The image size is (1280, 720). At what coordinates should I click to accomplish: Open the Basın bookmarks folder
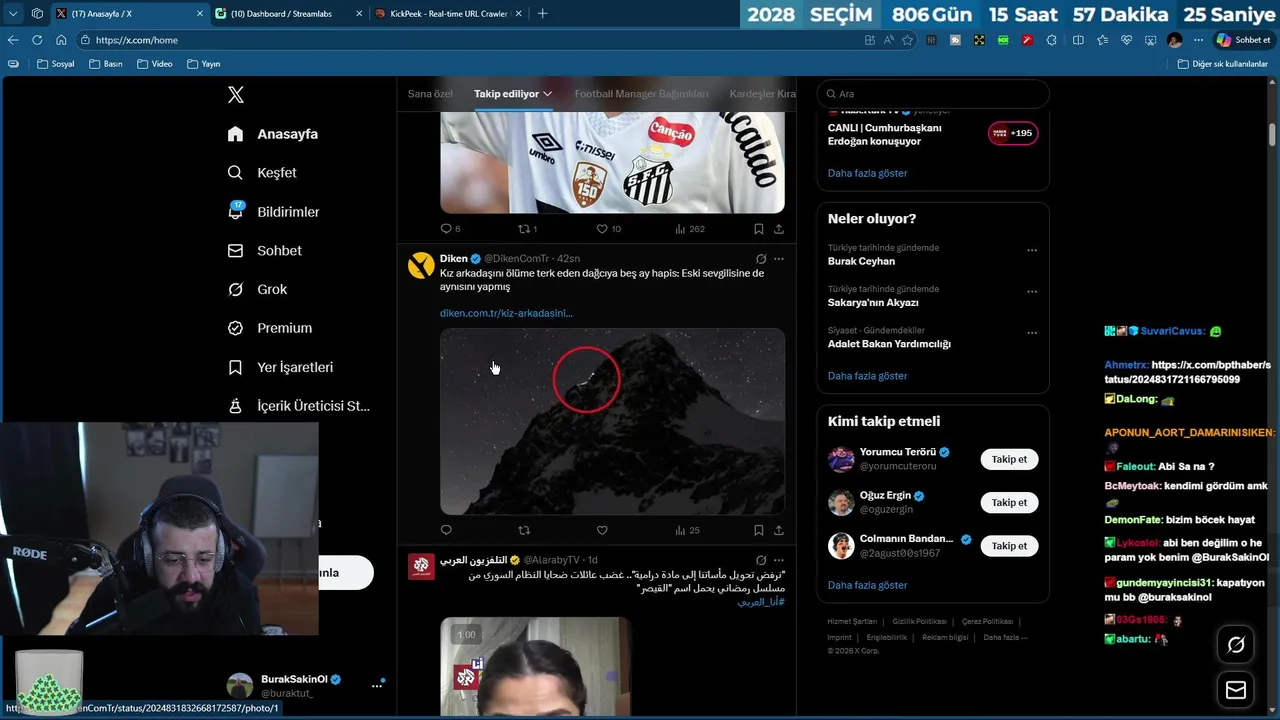pyautogui.click(x=105, y=64)
